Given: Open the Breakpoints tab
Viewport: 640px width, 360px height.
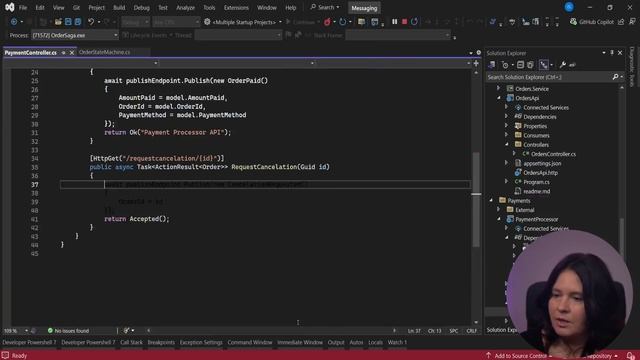Looking at the screenshot, I should click(161, 342).
